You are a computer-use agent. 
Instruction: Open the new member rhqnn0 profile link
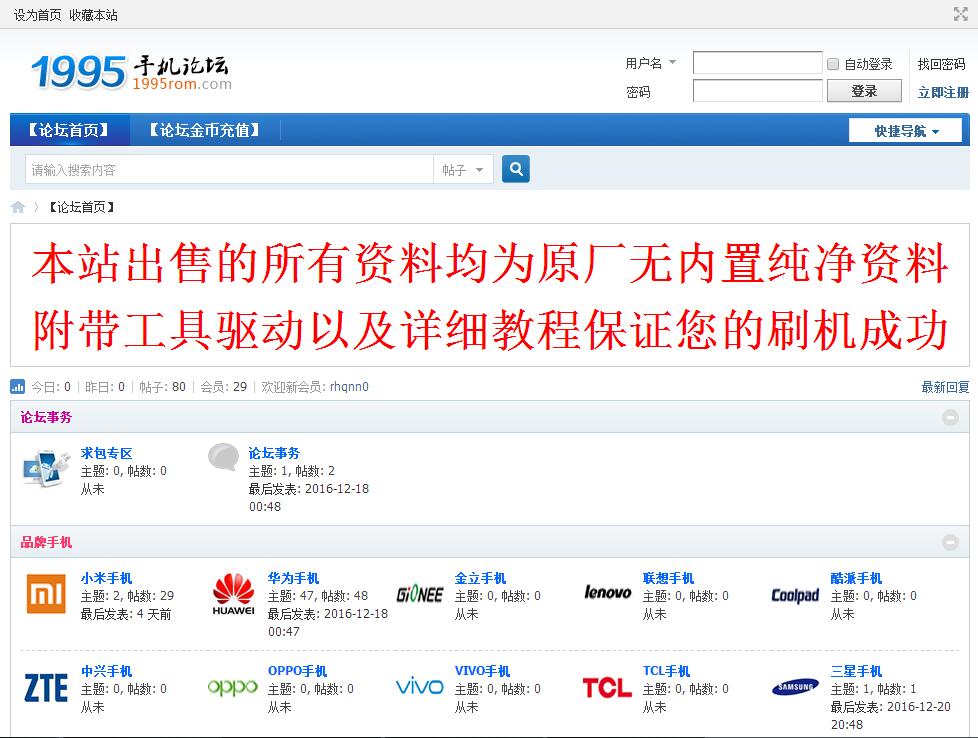[349, 387]
